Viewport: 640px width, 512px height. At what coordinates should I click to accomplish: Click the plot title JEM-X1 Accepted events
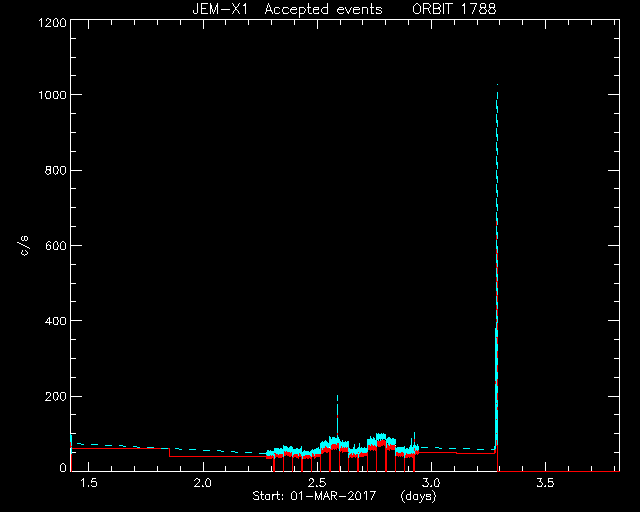click(x=287, y=9)
